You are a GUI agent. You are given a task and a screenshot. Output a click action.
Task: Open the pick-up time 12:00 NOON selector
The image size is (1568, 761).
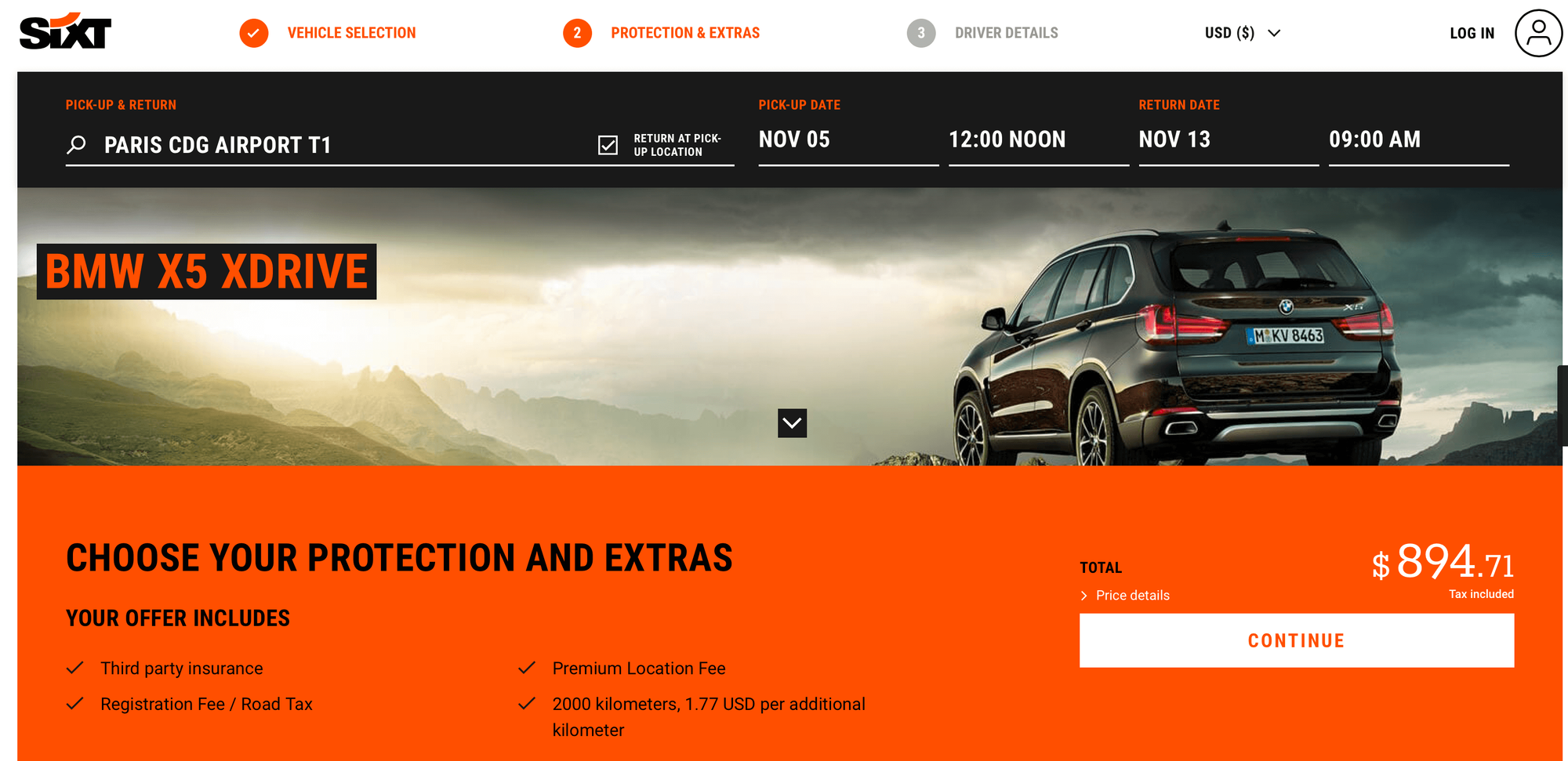pyautogui.click(x=1039, y=141)
